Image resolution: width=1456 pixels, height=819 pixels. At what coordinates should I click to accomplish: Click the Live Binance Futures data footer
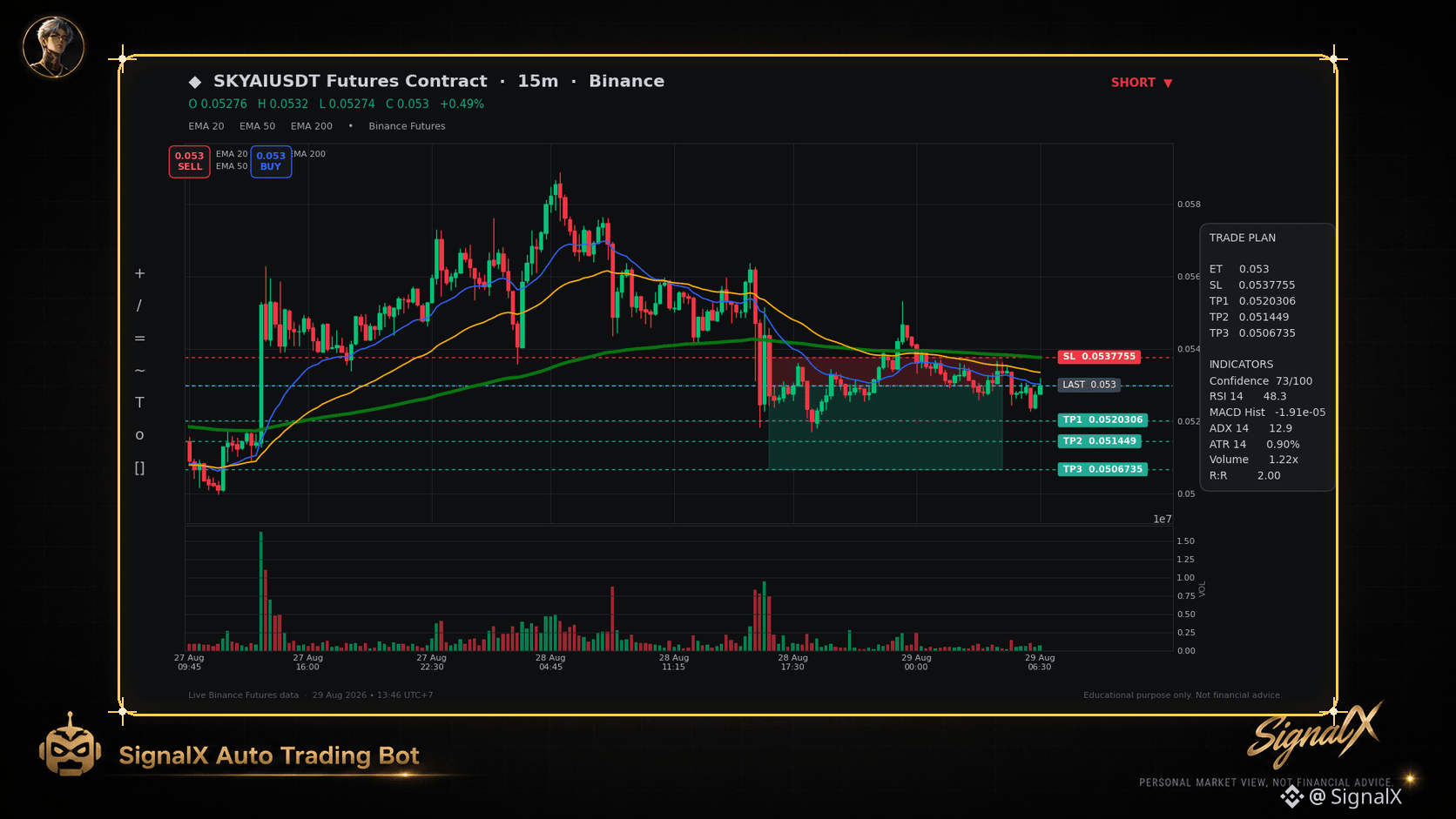tap(243, 695)
